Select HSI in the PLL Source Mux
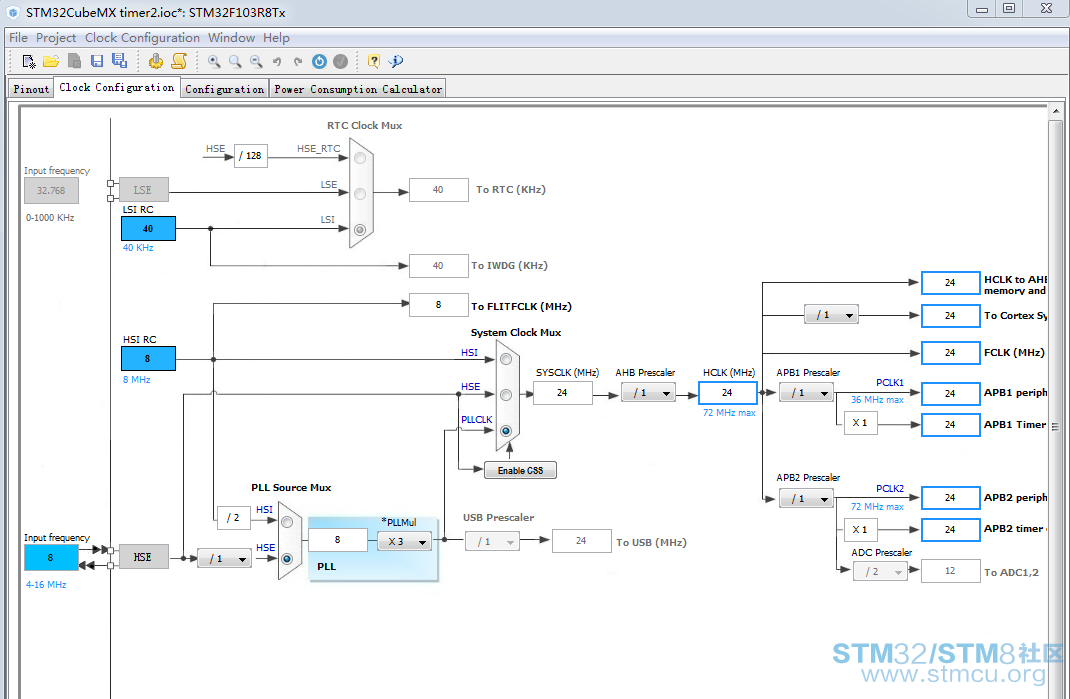 pos(287,522)
